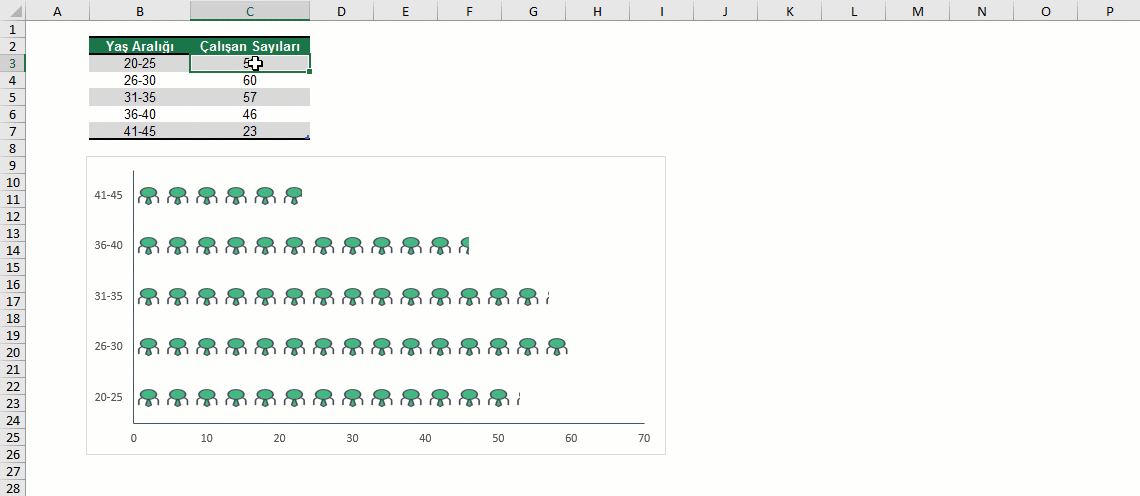The height and width of the screenshot is (496, 1140).
Task: Click horizontal axis value 60 in chart
Action: (x=571, y=439)
